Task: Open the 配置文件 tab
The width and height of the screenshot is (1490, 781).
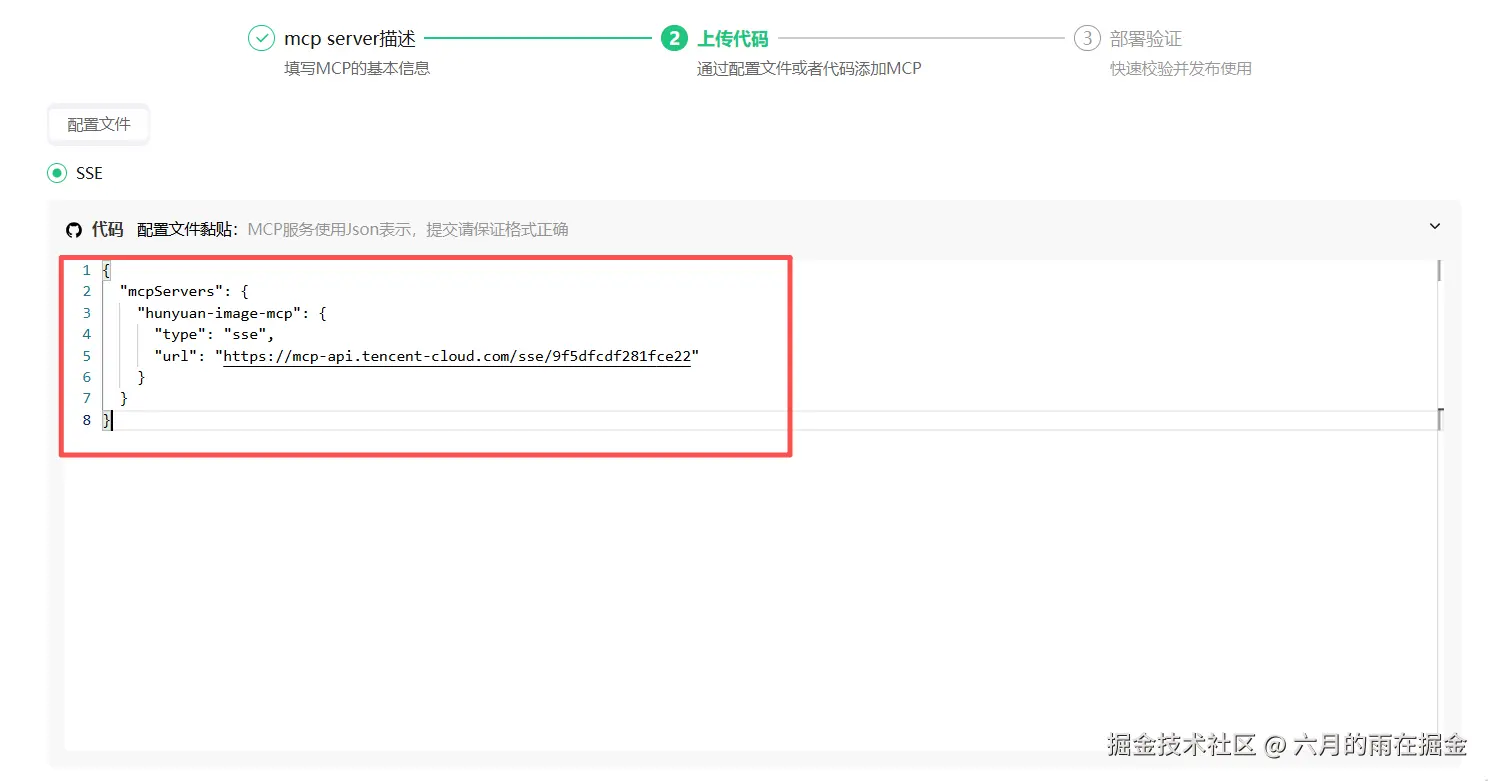Action: click(98, 124)
